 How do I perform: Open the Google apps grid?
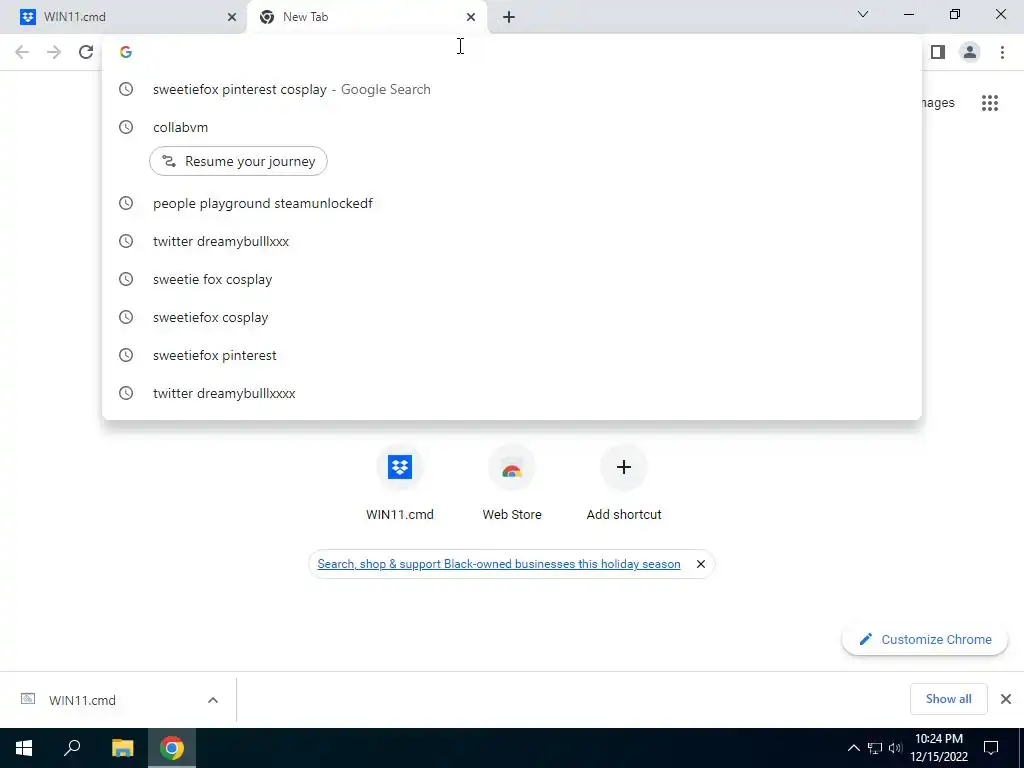pyautogui.click(x=990, y=103)
